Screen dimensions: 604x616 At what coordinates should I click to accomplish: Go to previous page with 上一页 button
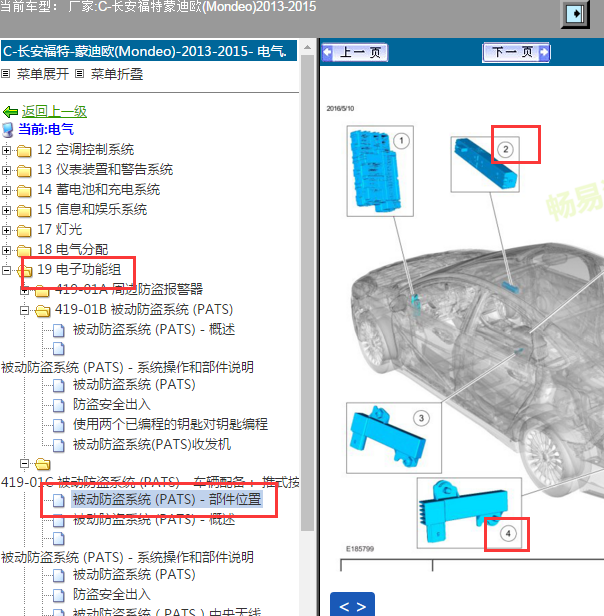355,52
